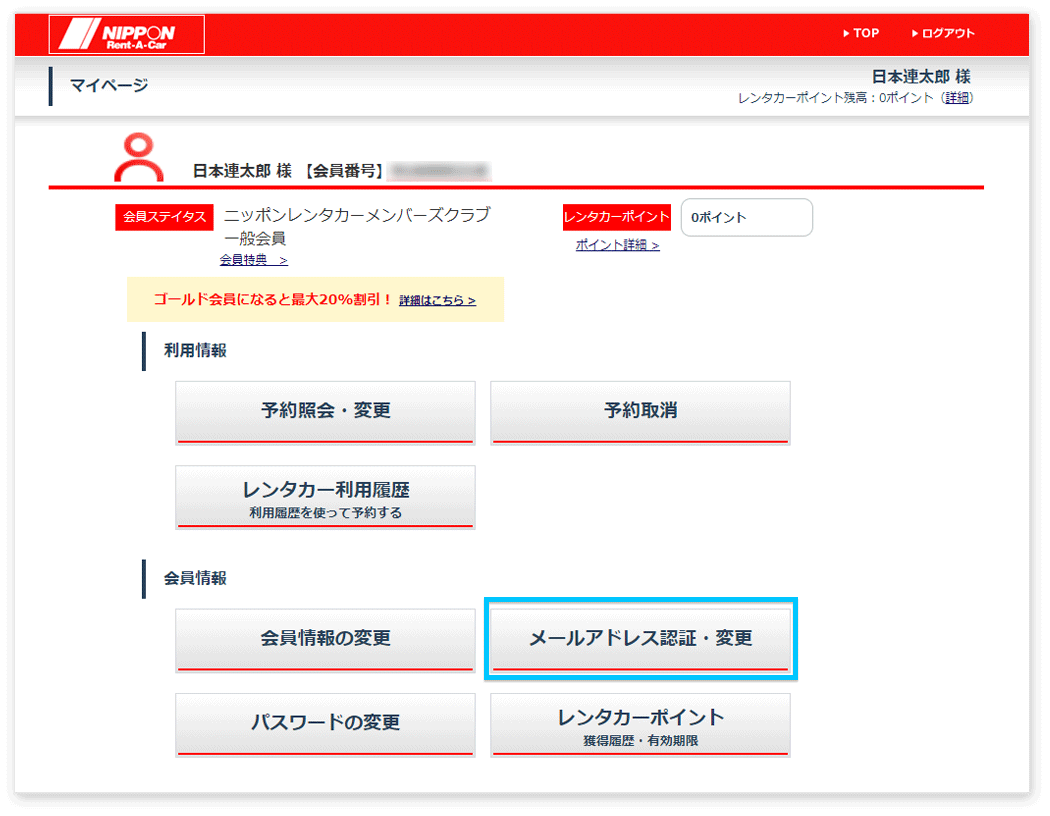Click 詳細はこちら in gold member banner
This screenshot has width=1050, height=816.
(437, 301)
